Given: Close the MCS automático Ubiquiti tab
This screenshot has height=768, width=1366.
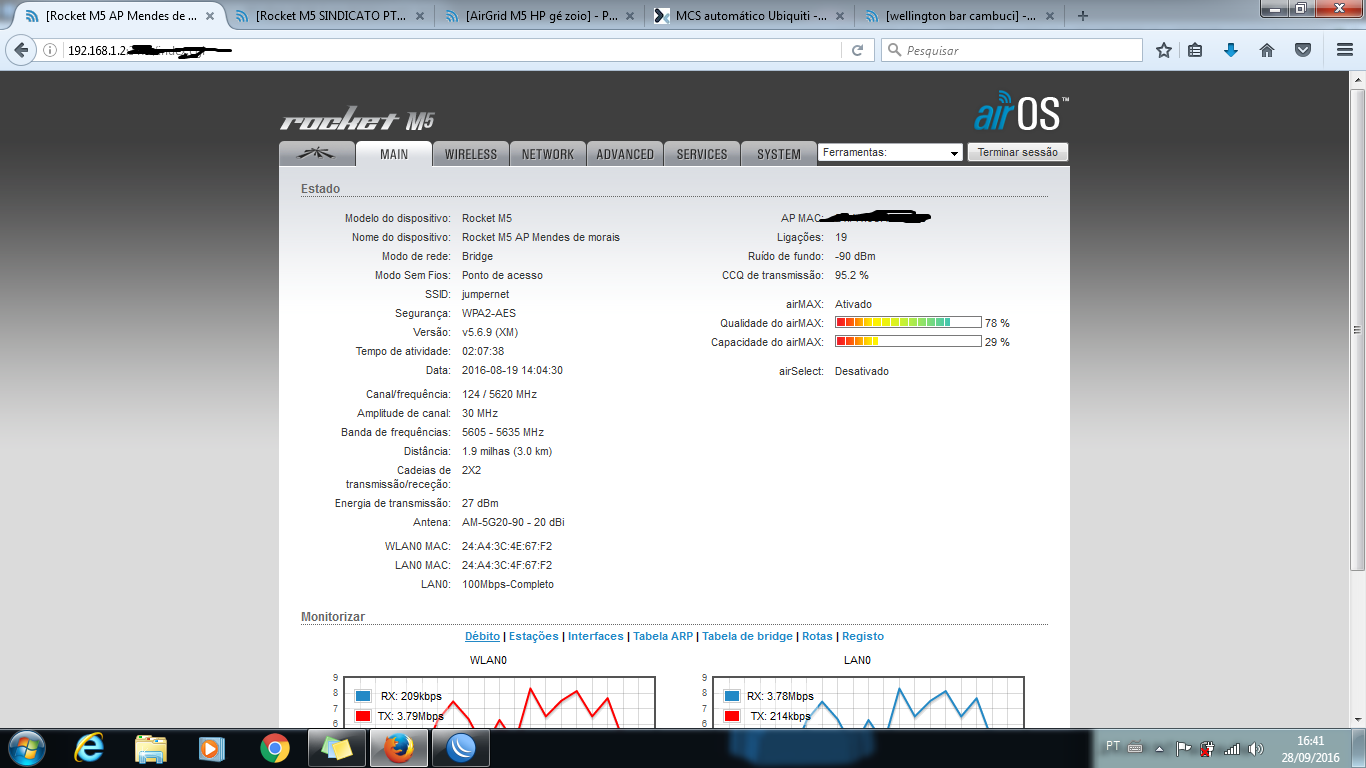Looking at the screenshot, I should (x=842, y=16).
